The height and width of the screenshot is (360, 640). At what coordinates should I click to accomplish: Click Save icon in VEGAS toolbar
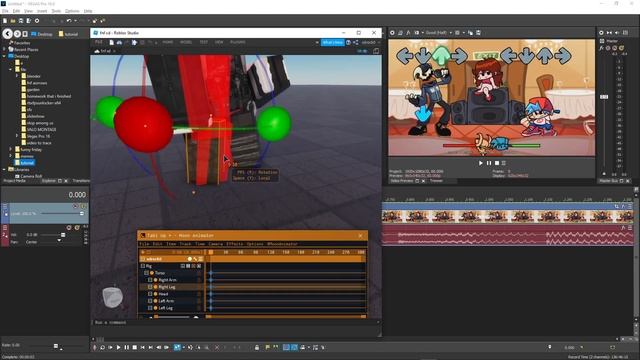tap(21, 20)
